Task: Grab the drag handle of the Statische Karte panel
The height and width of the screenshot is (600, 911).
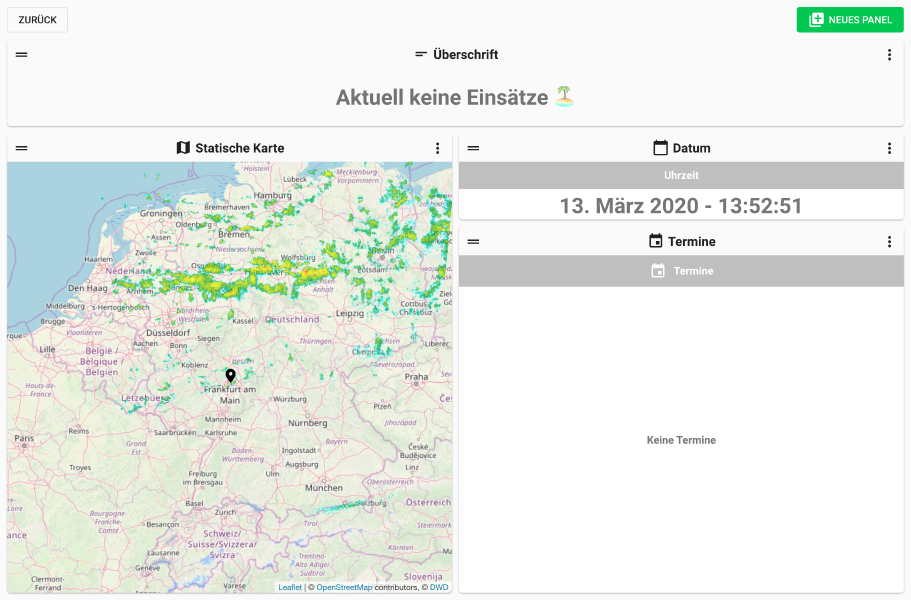Action: [x=21, y=147]
